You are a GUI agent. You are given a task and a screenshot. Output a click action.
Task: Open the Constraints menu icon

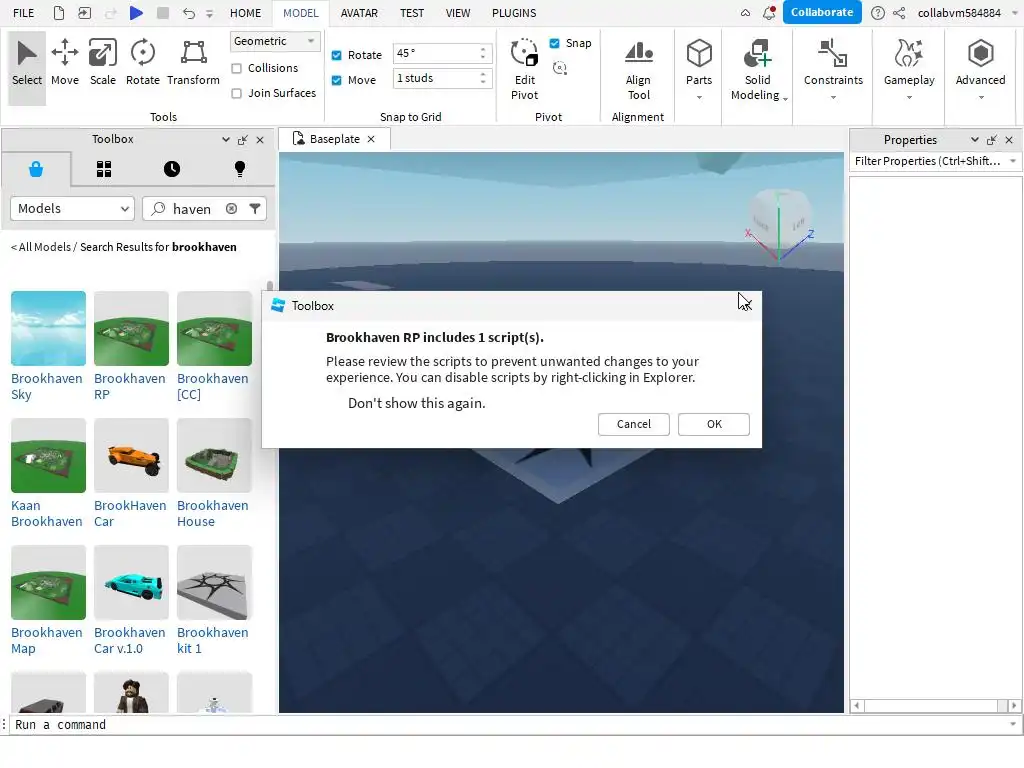pos(833,53)
